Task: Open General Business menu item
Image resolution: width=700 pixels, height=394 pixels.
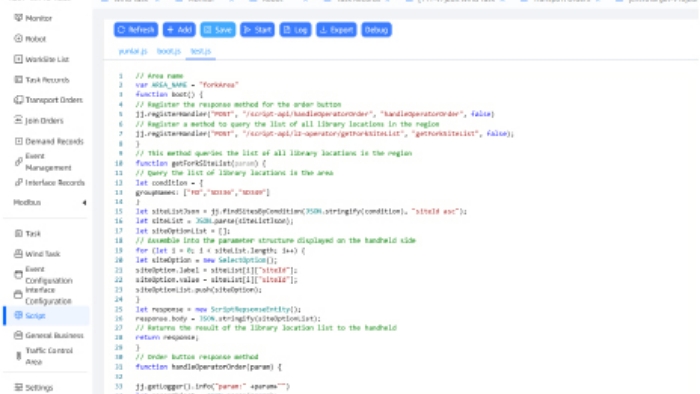Action: [54, 336]
